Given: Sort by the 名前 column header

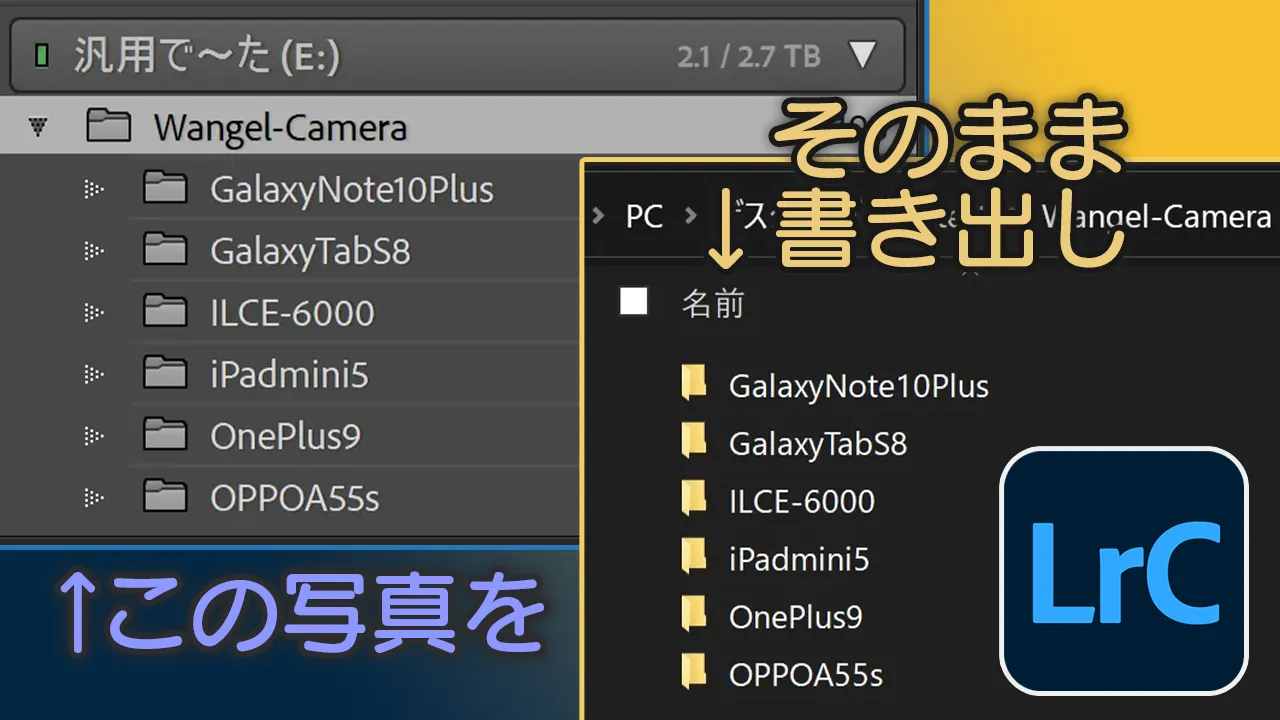Looking at the screenshot, I should pos(713,304).
